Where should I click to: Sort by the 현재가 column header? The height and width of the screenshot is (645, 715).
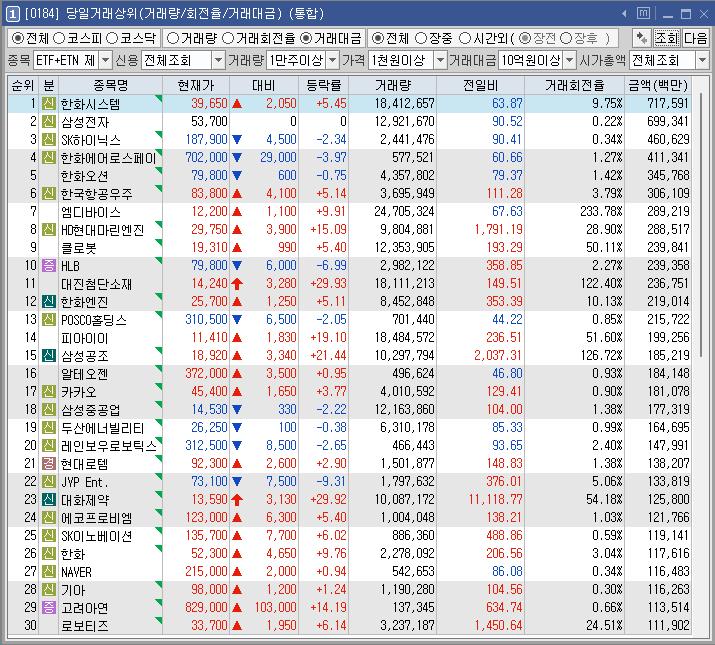[x=196, y=85]
